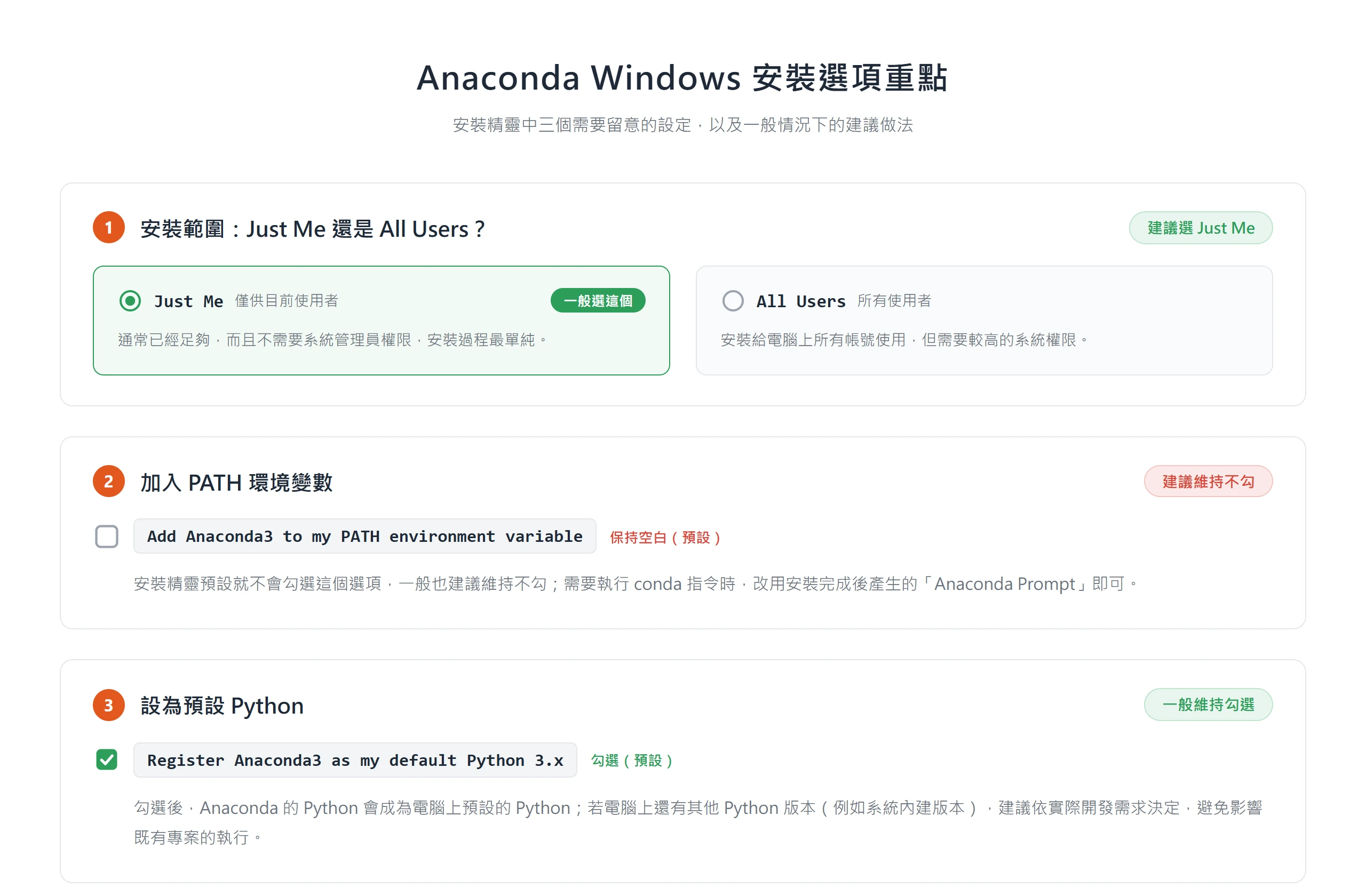Click the 一般選這個 green badge
This screenshot has width=1366, height=896.
click(x=598, y=301)
